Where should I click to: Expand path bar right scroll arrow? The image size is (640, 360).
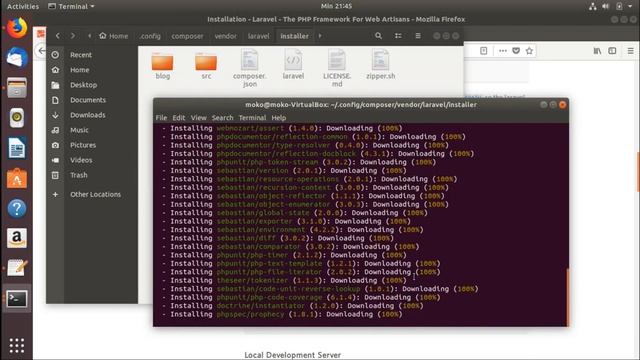pos(320,36)
